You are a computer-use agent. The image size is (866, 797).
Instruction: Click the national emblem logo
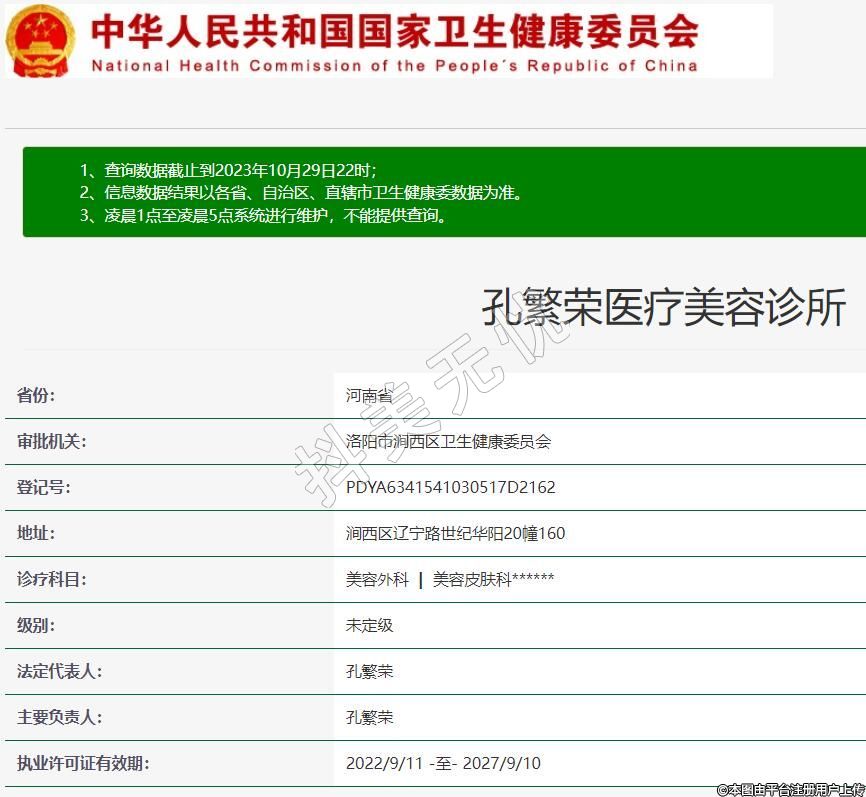(x=40, y=41)
